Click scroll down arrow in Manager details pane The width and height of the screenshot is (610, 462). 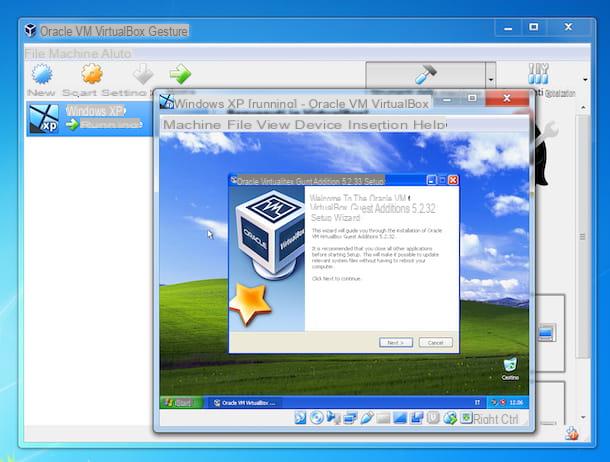pos(583,417)
